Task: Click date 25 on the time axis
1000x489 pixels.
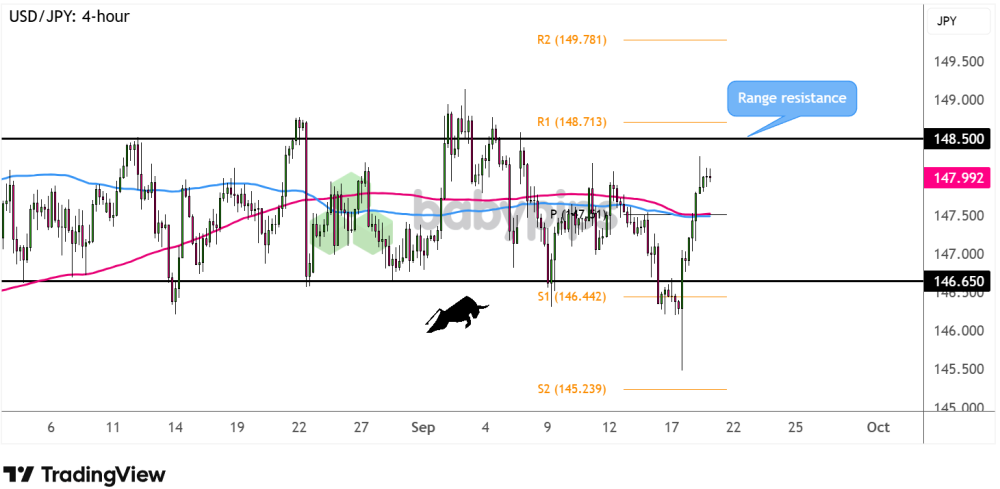Action: click(x=795, y=427)
